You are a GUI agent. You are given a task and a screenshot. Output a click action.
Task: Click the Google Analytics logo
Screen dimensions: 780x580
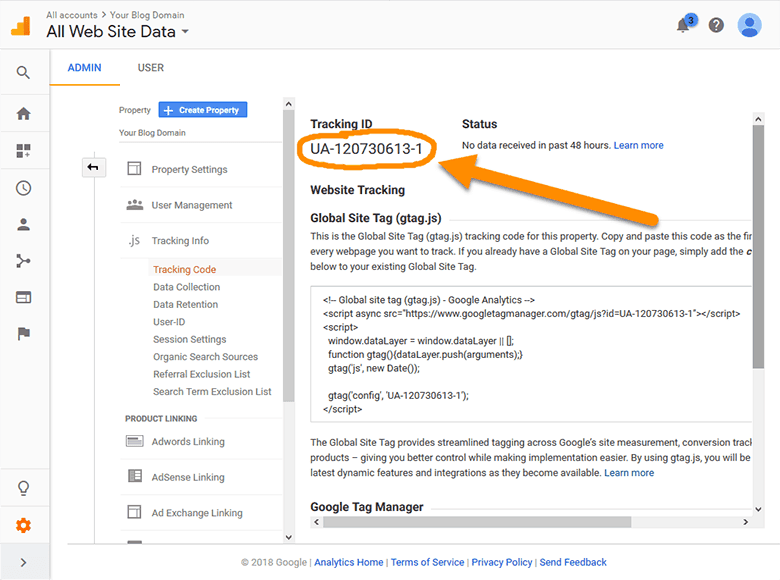tap(21, 26)
